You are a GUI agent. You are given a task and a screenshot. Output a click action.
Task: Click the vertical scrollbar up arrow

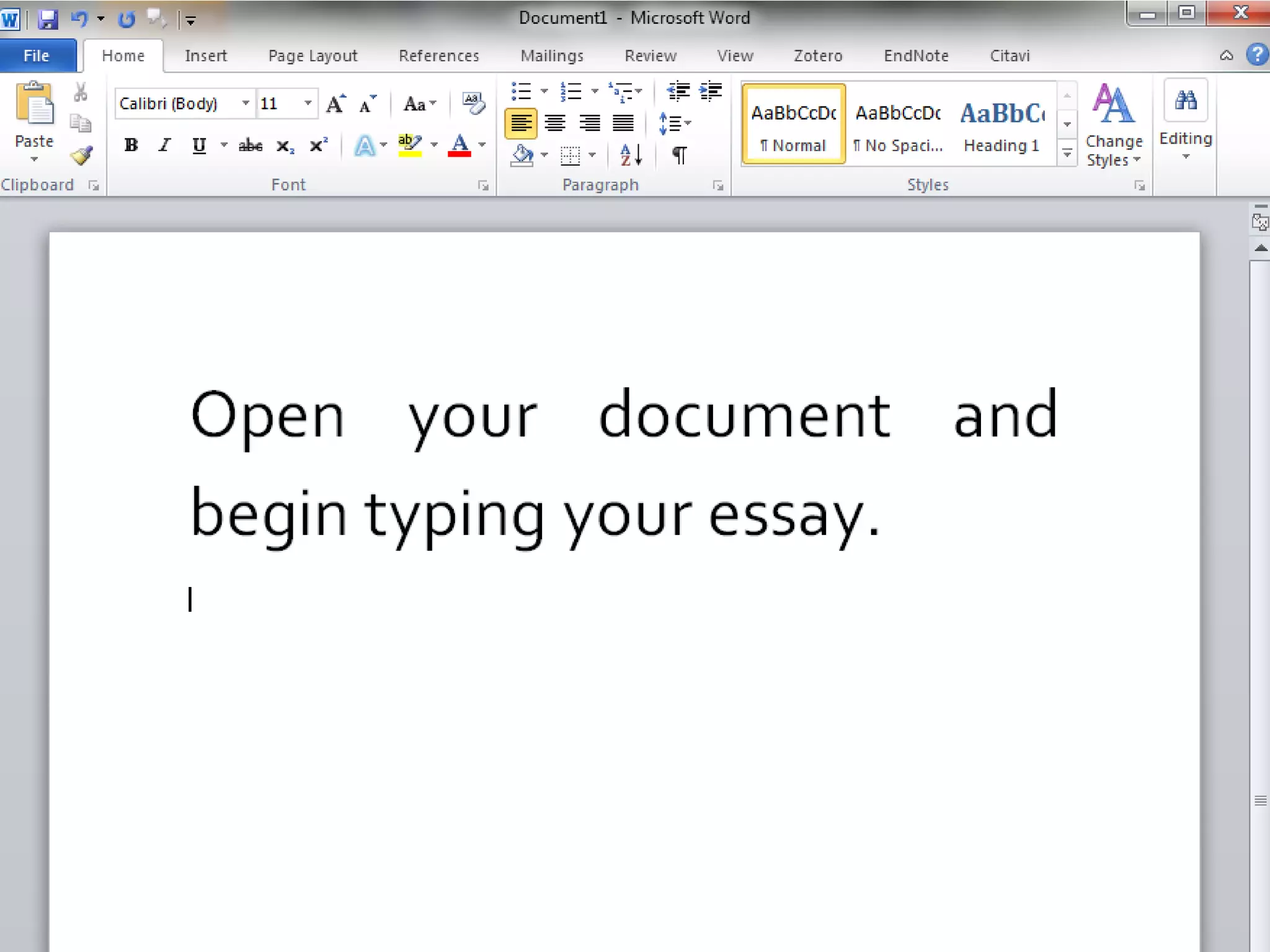pyautogui.click(x=1260, y=249)
